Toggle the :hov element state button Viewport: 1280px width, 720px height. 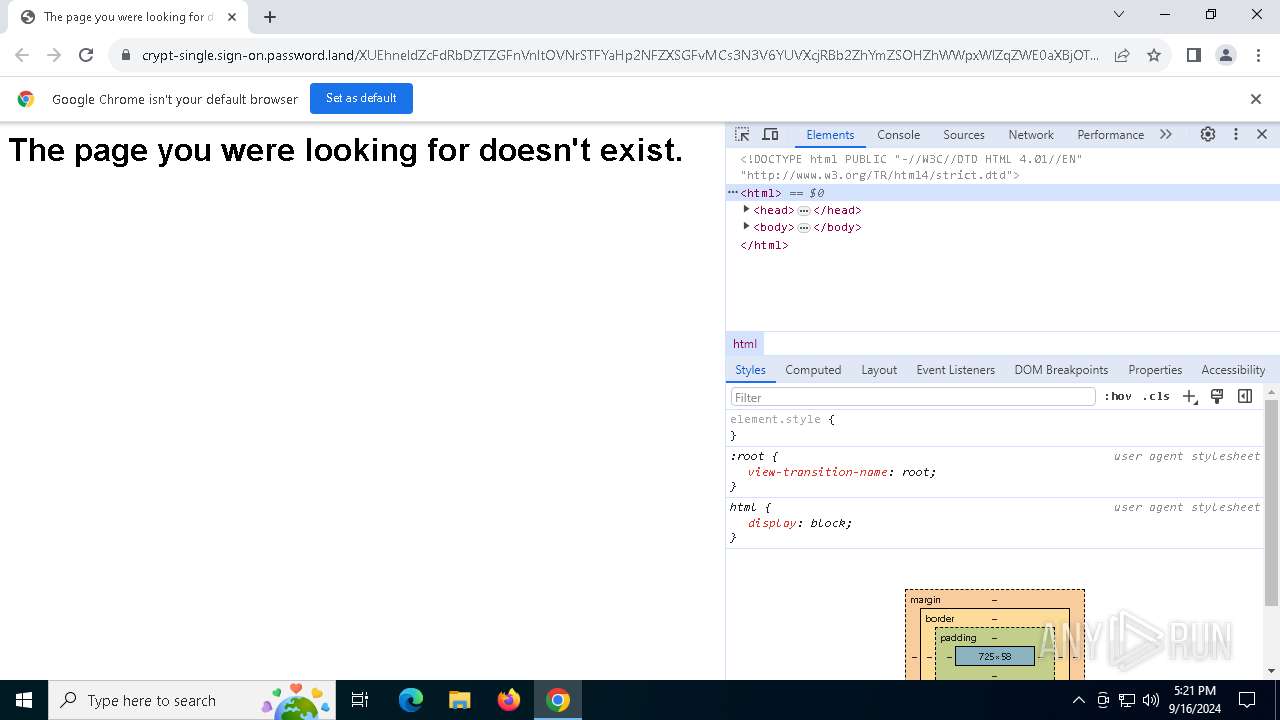click(1118, 397)
